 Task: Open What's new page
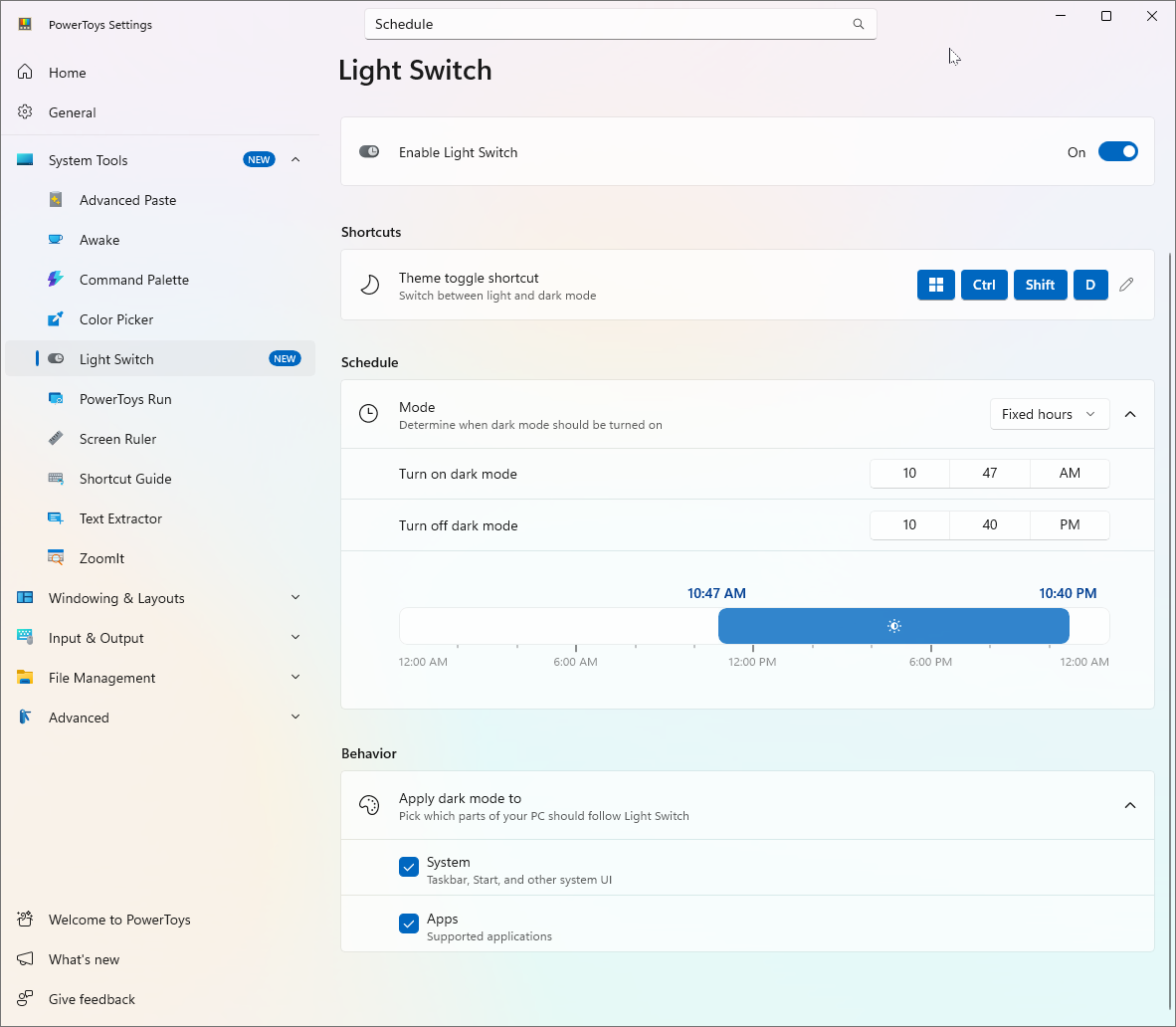[x=160, y=958]
